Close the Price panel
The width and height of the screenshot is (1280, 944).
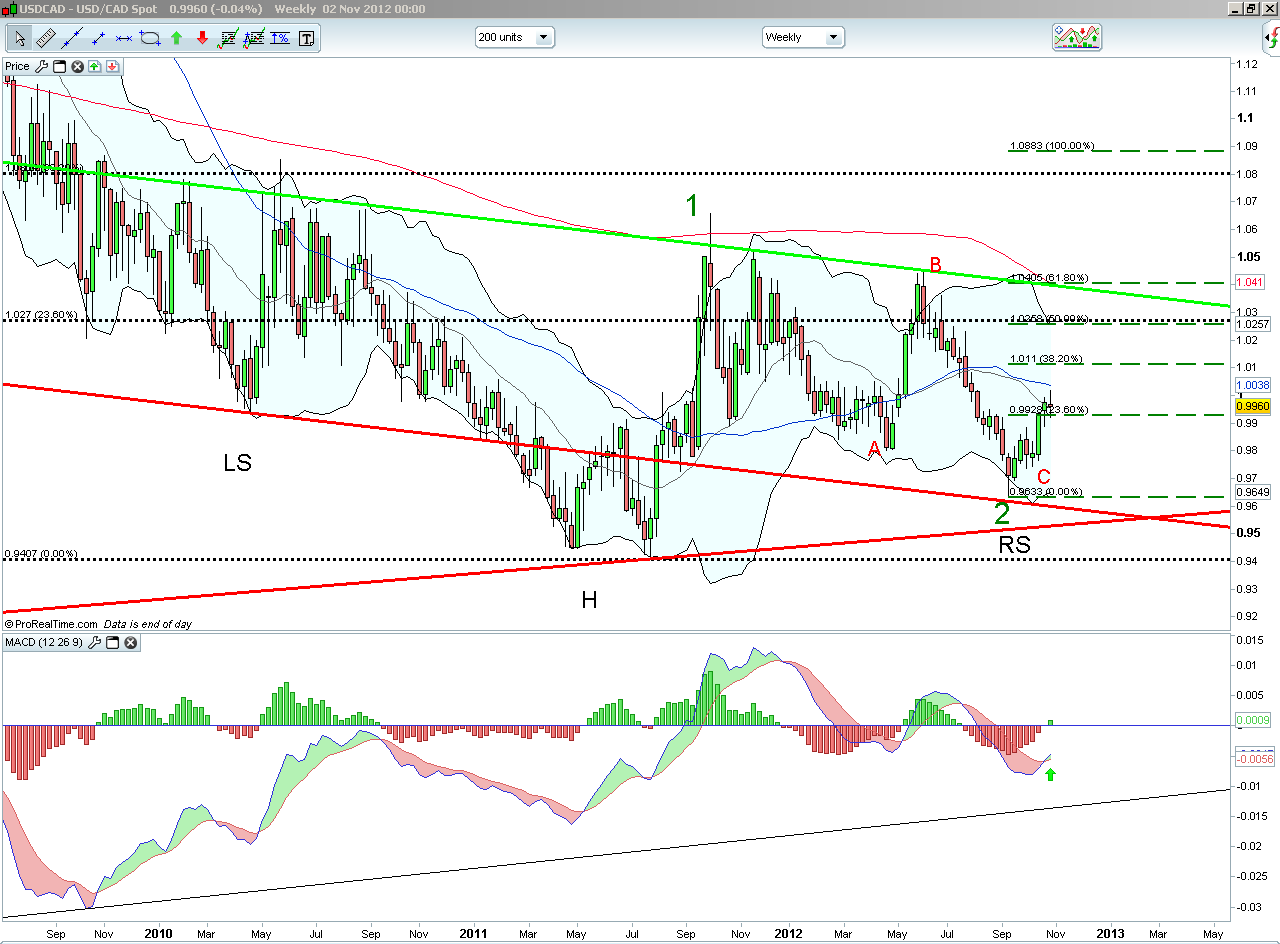76,67
